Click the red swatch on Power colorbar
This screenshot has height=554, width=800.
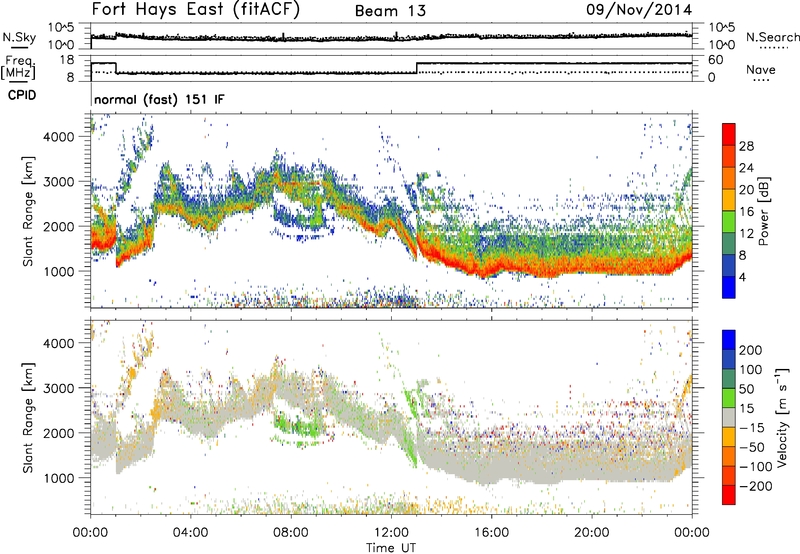pos(729,134)
